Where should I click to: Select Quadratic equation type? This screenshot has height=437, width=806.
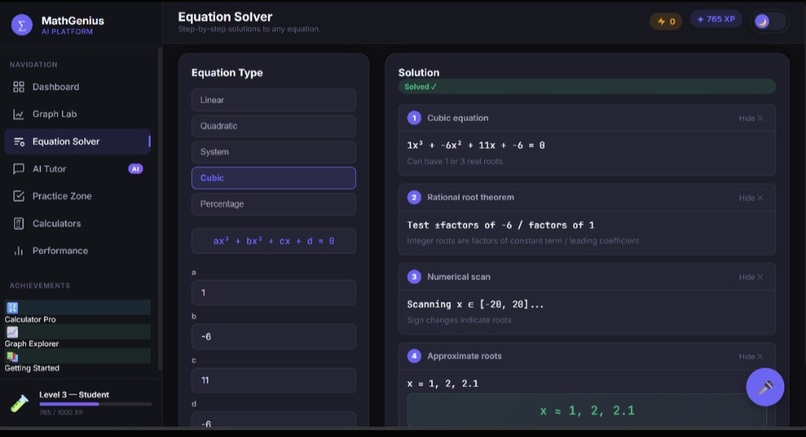(x=273, y=126)
